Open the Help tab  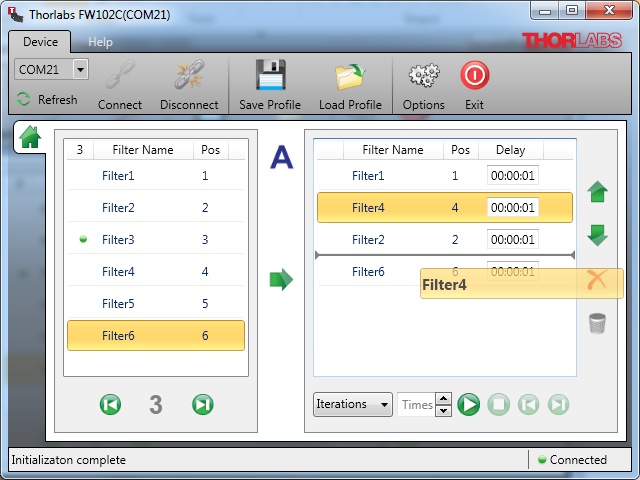100,42
